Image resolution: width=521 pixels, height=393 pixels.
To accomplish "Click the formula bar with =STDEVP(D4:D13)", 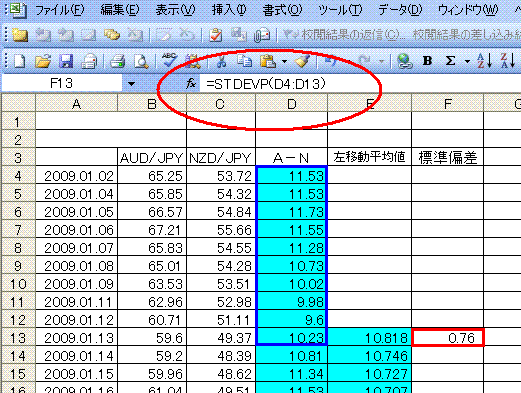I will click(x=360, y=83).
